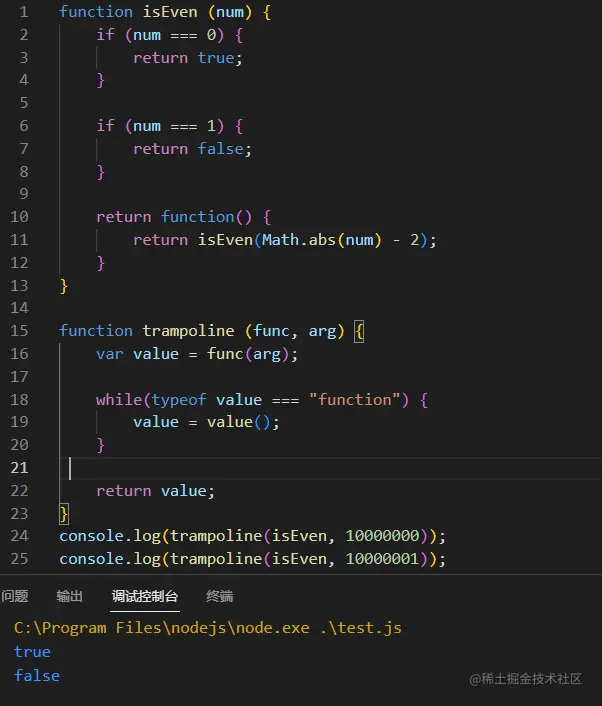Click the 'function isEven (num) {' line
Screen dimensions: 602x706
click(165, 12)
